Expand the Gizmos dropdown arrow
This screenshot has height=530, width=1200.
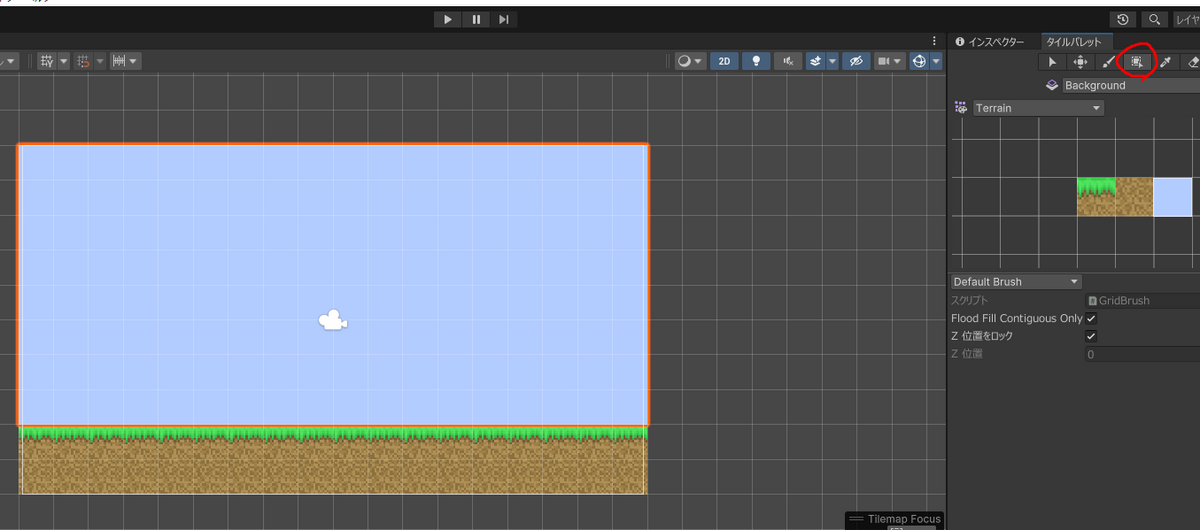pos(936,61)
